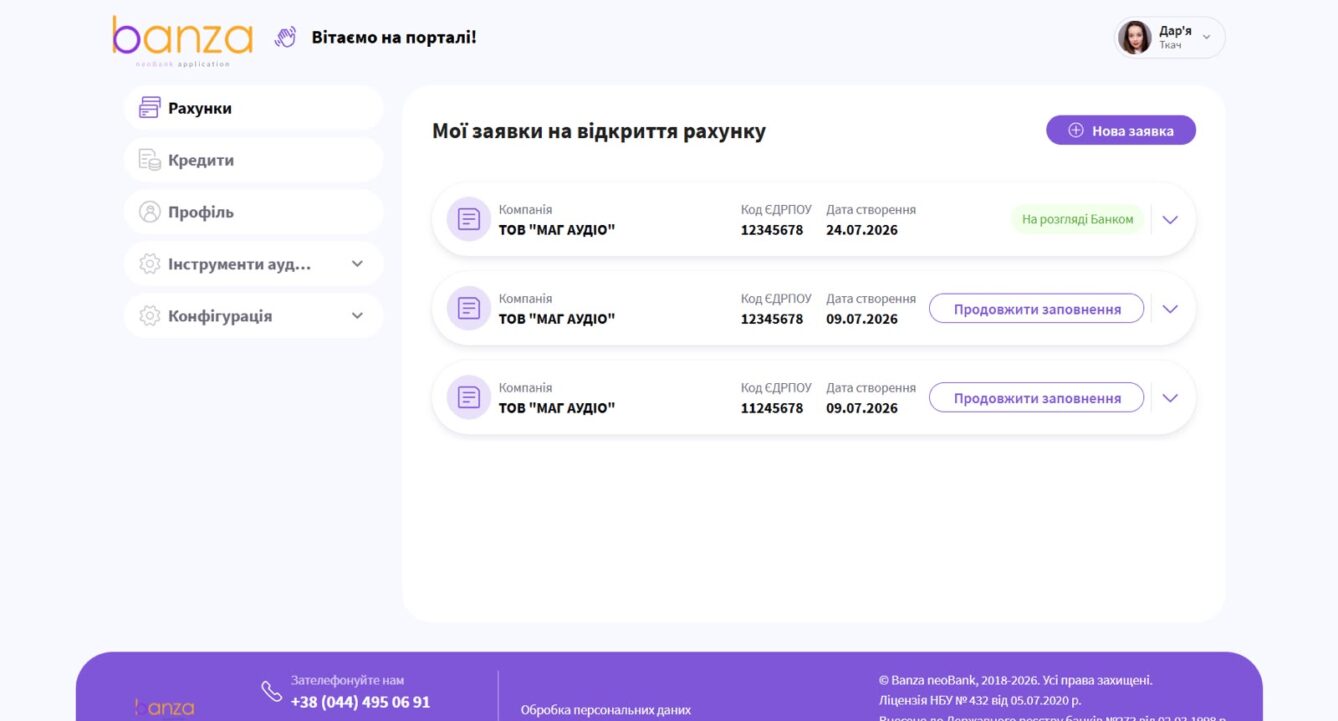Viewport: 1338px width, 721px height.
Task: Expand the application dated 24.07.2026
Action: 1170,219
